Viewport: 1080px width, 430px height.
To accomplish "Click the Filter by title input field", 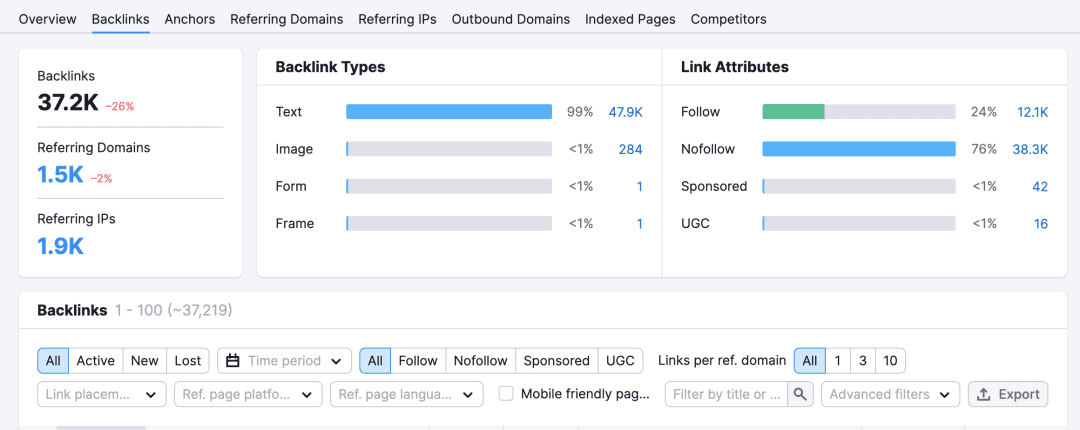I will pos(727,394).
